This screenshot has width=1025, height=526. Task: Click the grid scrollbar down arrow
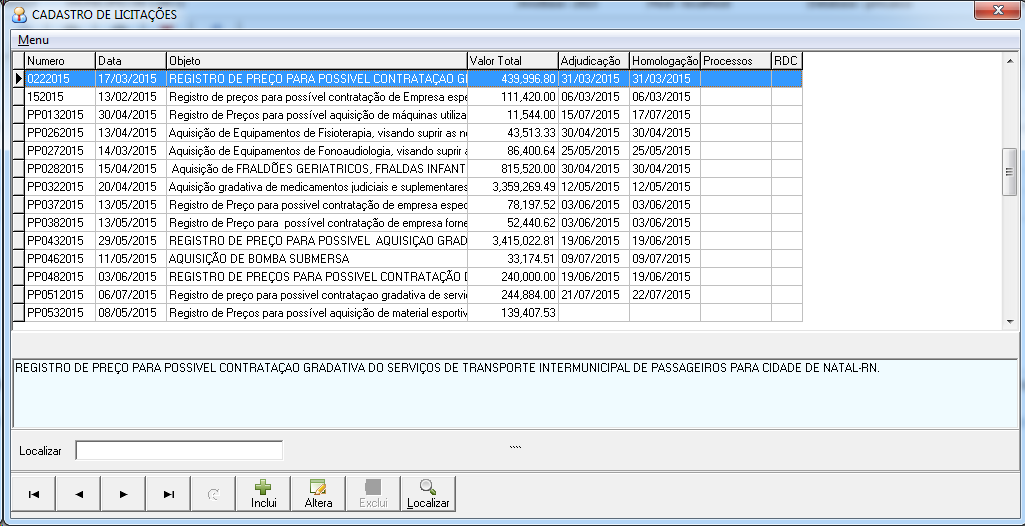coord(1011,322)
